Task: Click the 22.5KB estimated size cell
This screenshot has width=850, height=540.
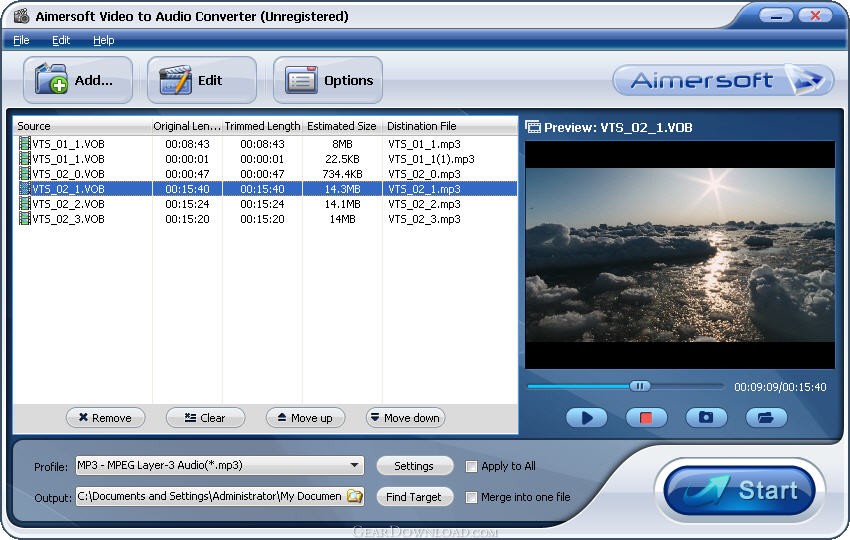Action: tap(342, 159)
